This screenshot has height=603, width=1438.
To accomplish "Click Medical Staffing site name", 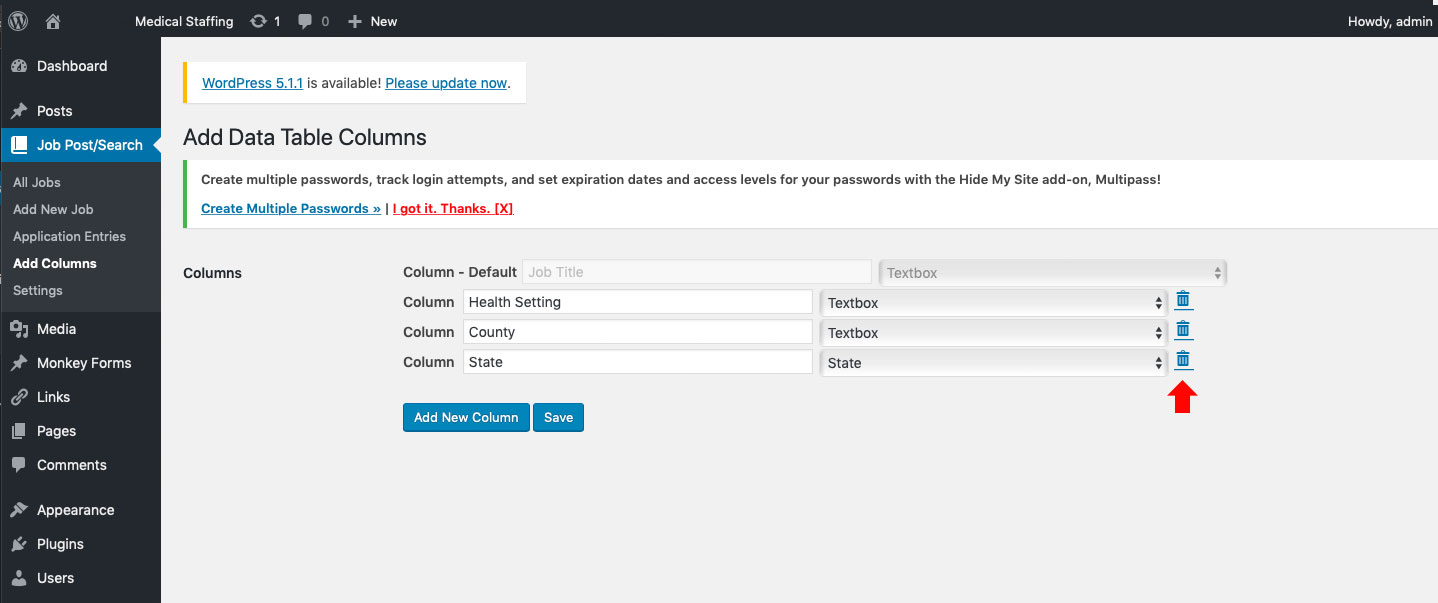I will [x=184, y=21].
